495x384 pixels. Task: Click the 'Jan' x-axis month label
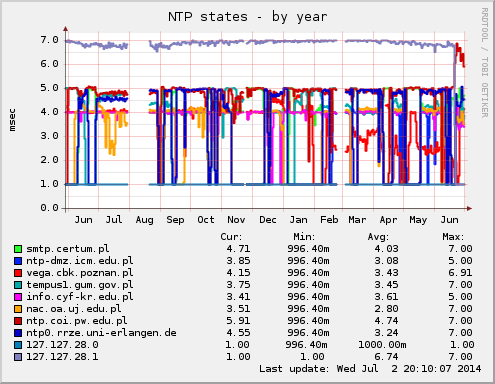[298, 220]
